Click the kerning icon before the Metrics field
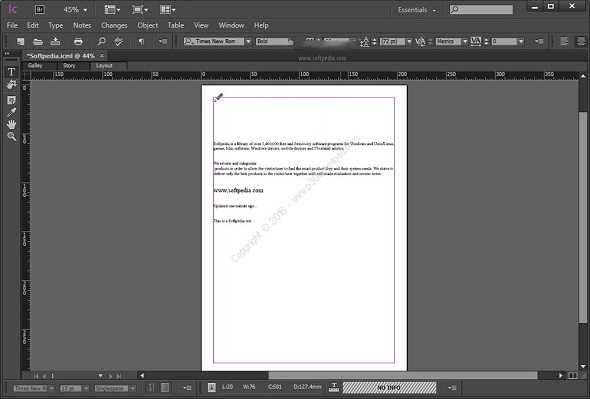 pyautogui.click(x=420, y=41)
